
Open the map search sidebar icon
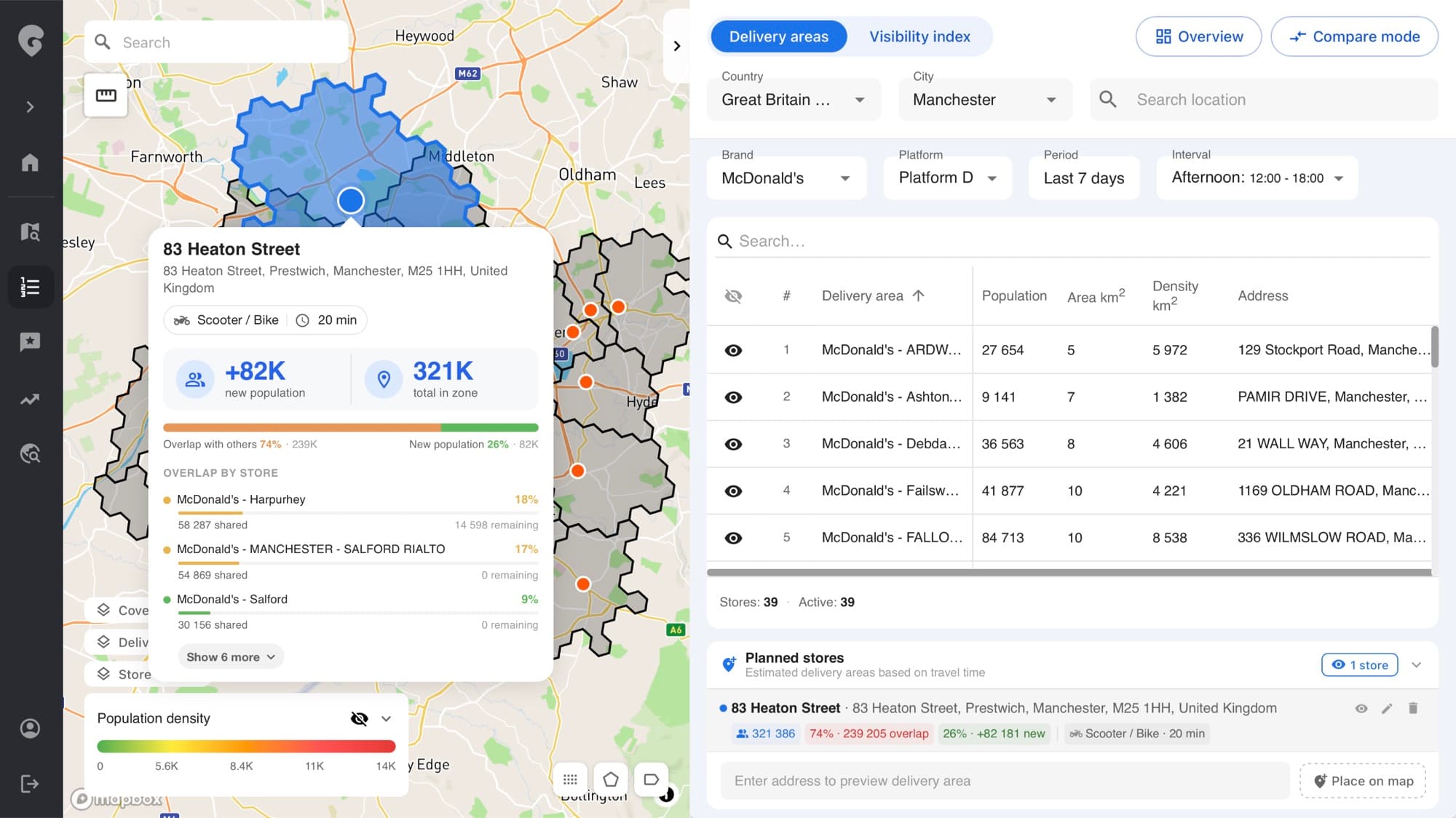(30, 231)
